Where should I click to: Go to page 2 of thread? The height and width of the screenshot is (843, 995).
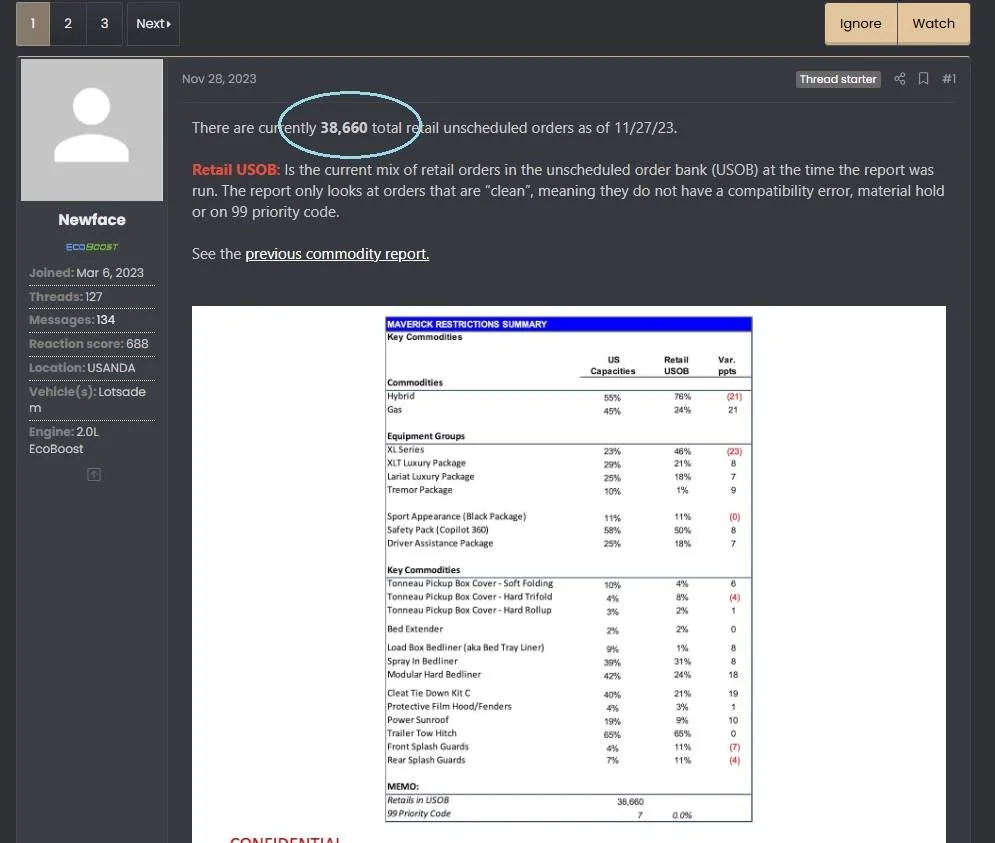[x=68, y=23]
